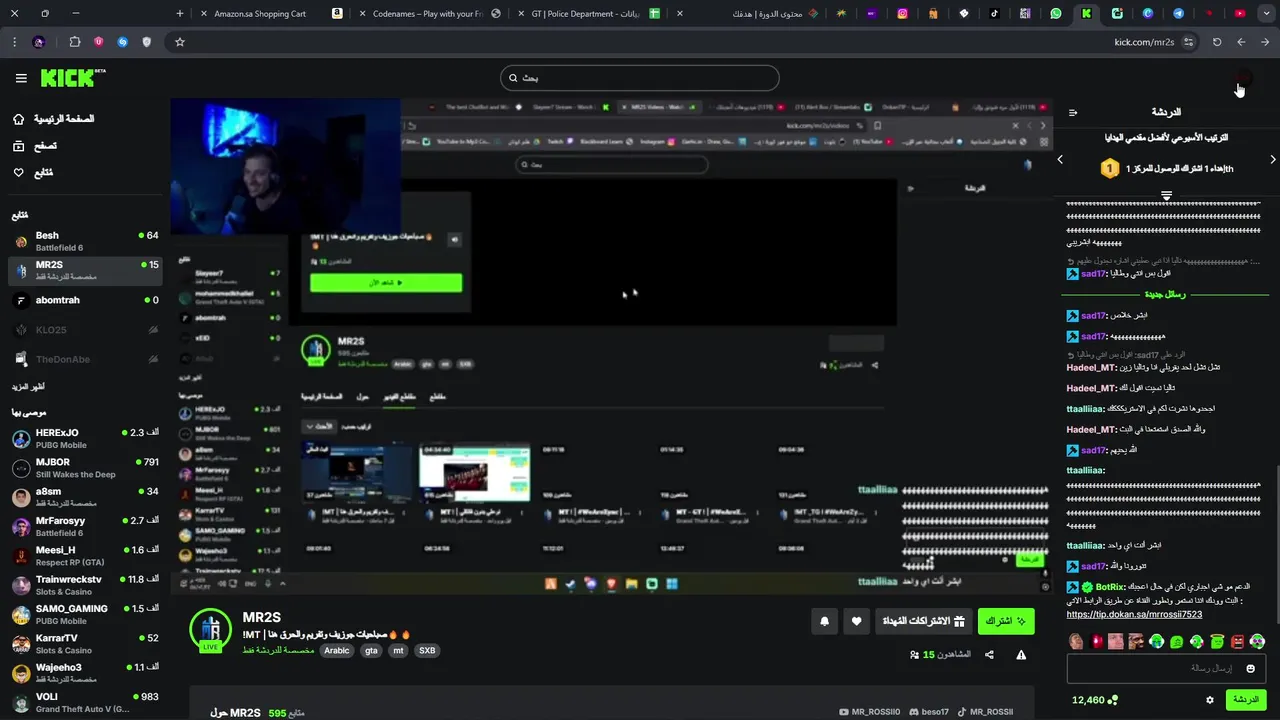
Task: Click the MR2S live avatar
Action: (210, 630)
